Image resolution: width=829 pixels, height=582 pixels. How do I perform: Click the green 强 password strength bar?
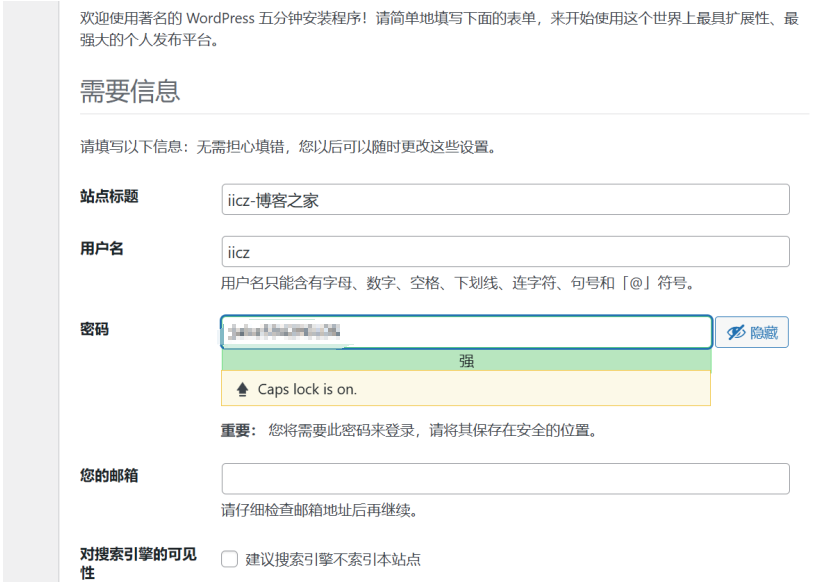tap(464, 360)
